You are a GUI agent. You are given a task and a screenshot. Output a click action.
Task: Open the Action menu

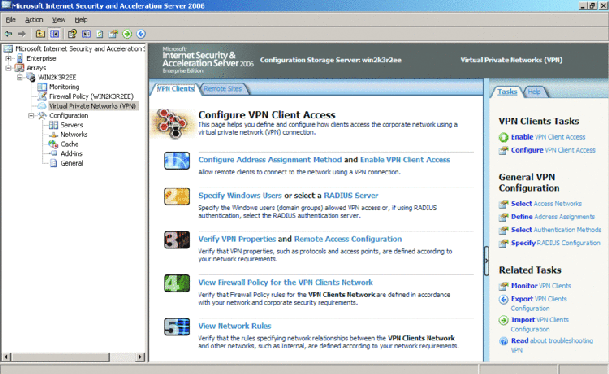coord(34,20)
